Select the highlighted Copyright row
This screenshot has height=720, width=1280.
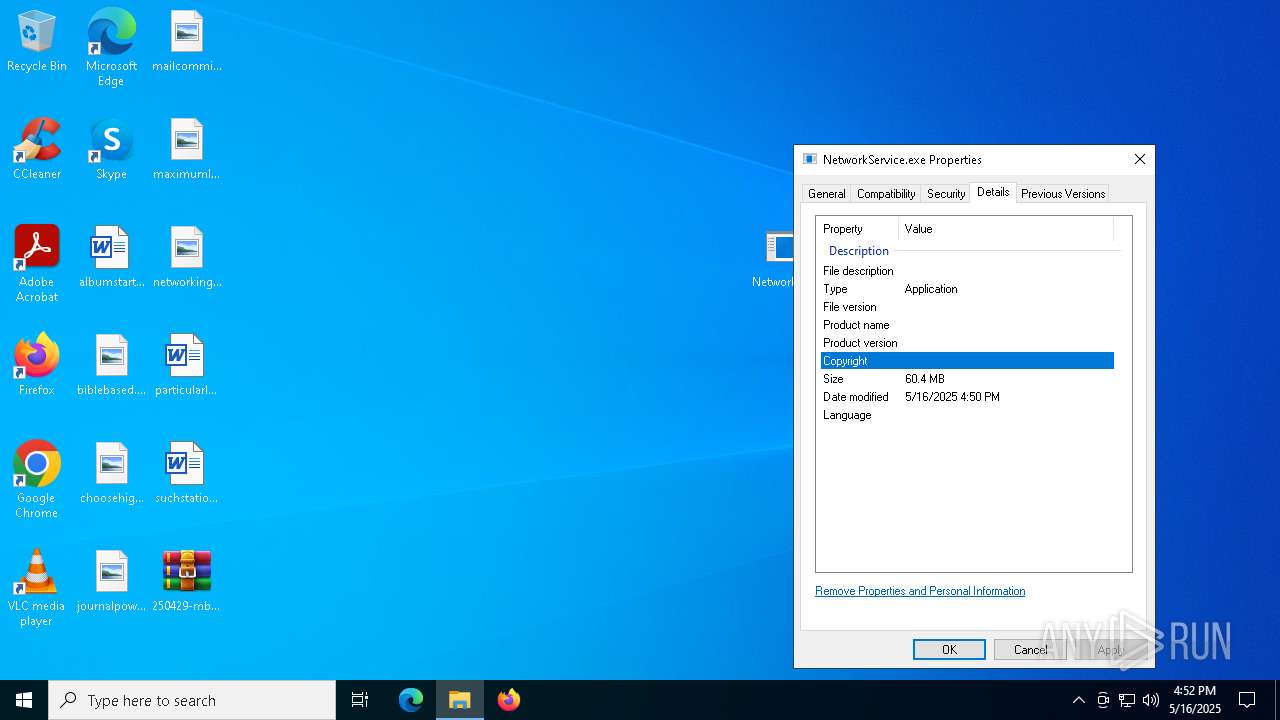click(x=967, y=361)
